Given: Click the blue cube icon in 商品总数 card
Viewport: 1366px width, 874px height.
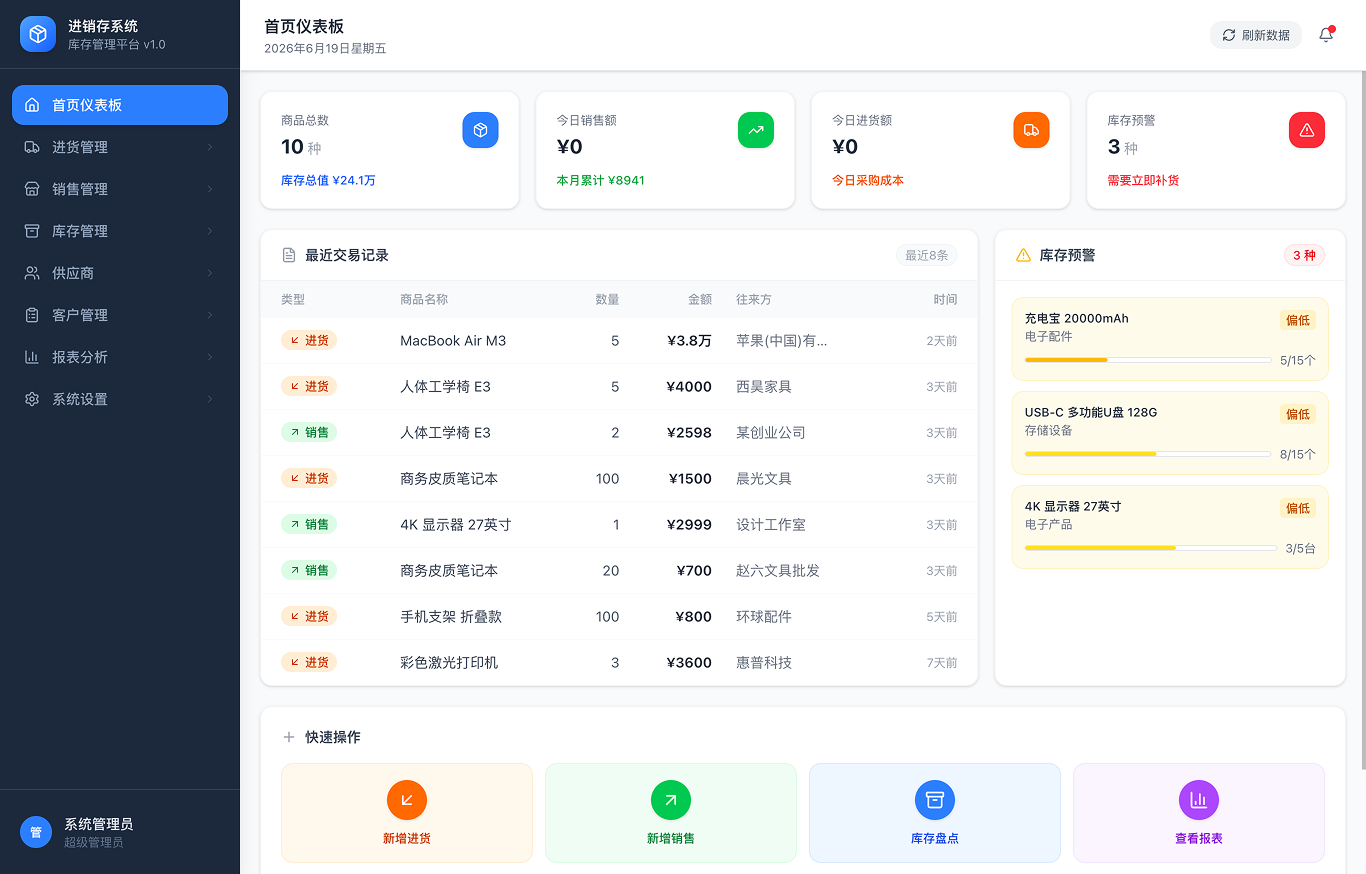Looking at the screenshot, I should click(x=480, y=130).
